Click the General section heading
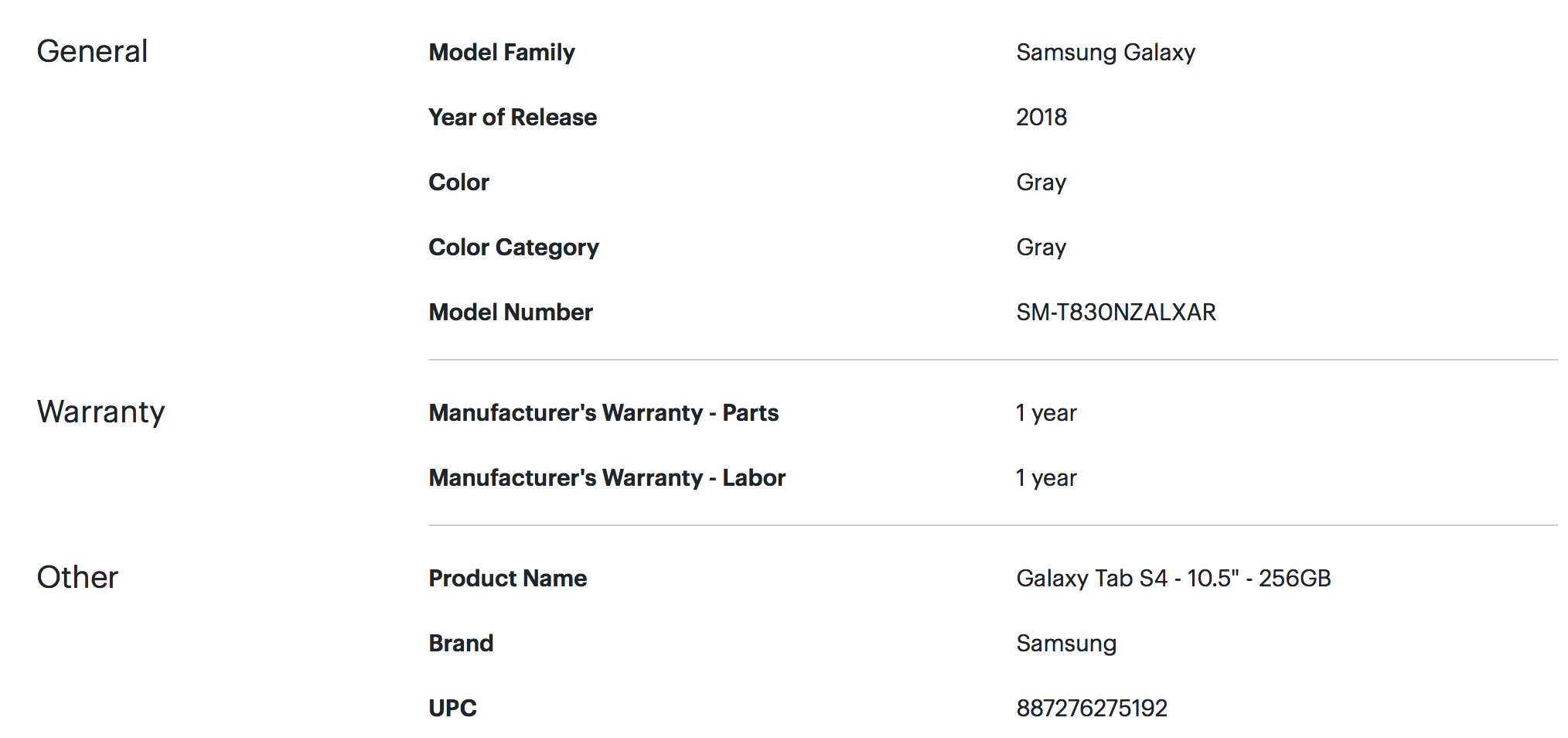 tap(92, 52)
